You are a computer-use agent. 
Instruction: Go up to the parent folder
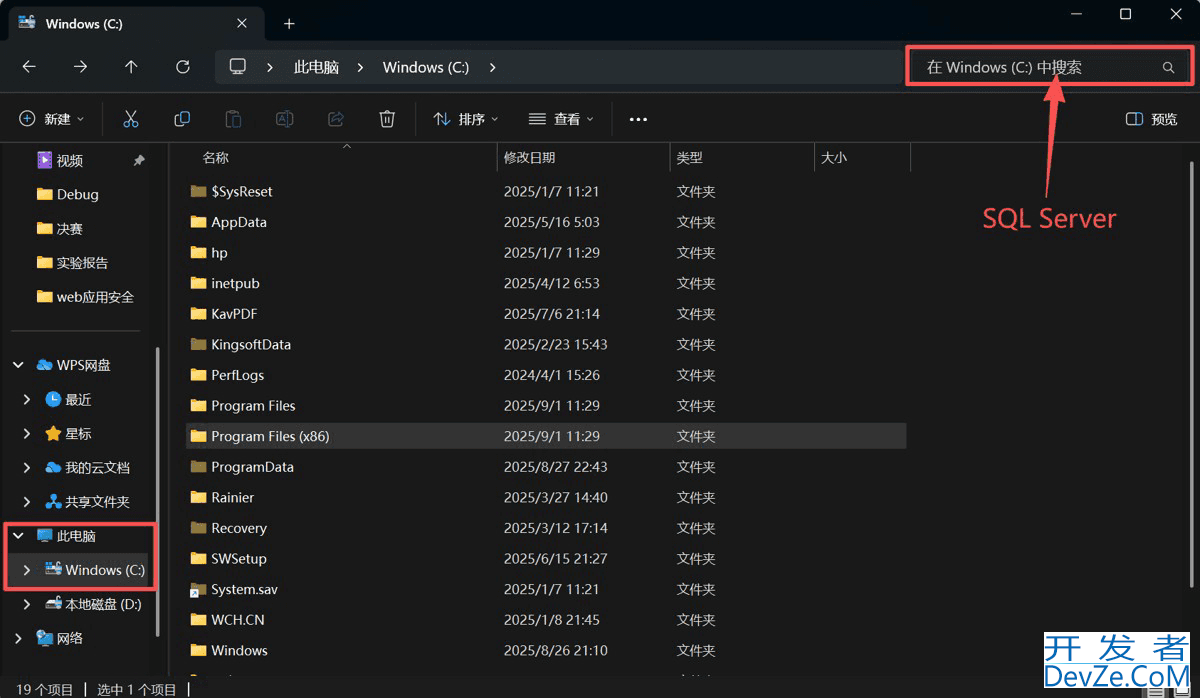[x=131, y=66]
